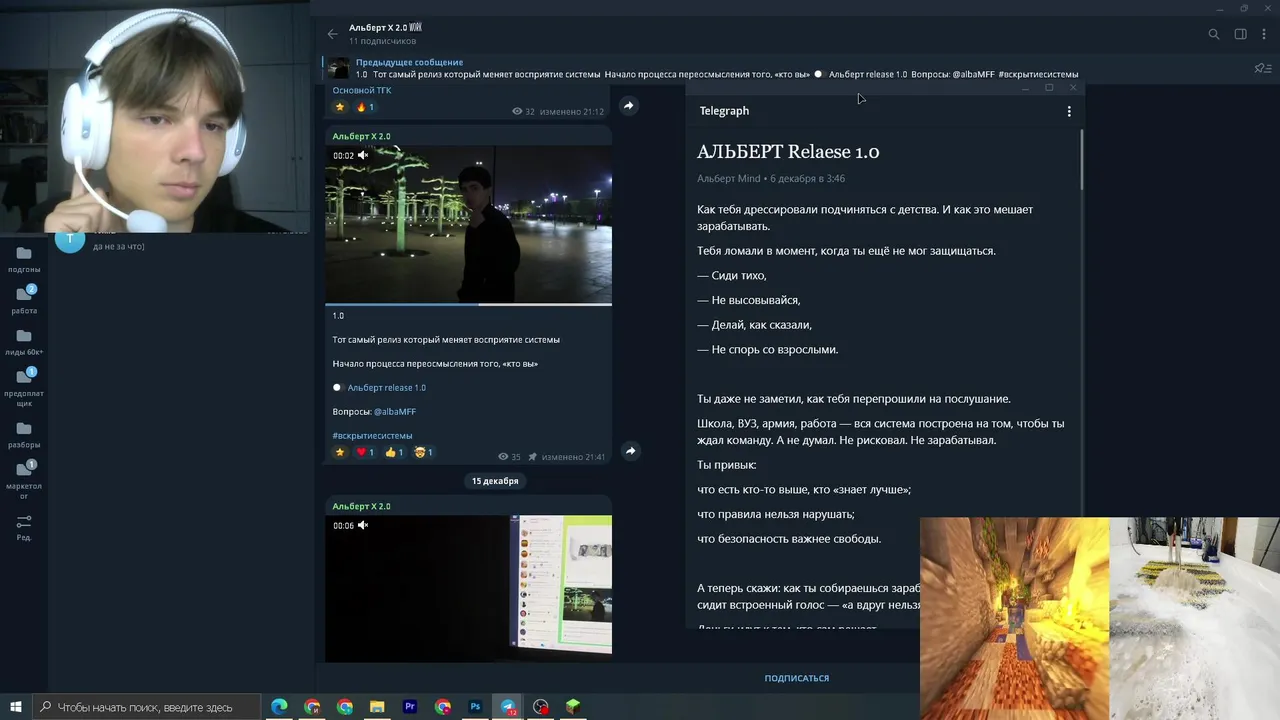Add thumbs-up reaction on 21:41 post
The image size is (1280, 720).
[x=394, y=452]
